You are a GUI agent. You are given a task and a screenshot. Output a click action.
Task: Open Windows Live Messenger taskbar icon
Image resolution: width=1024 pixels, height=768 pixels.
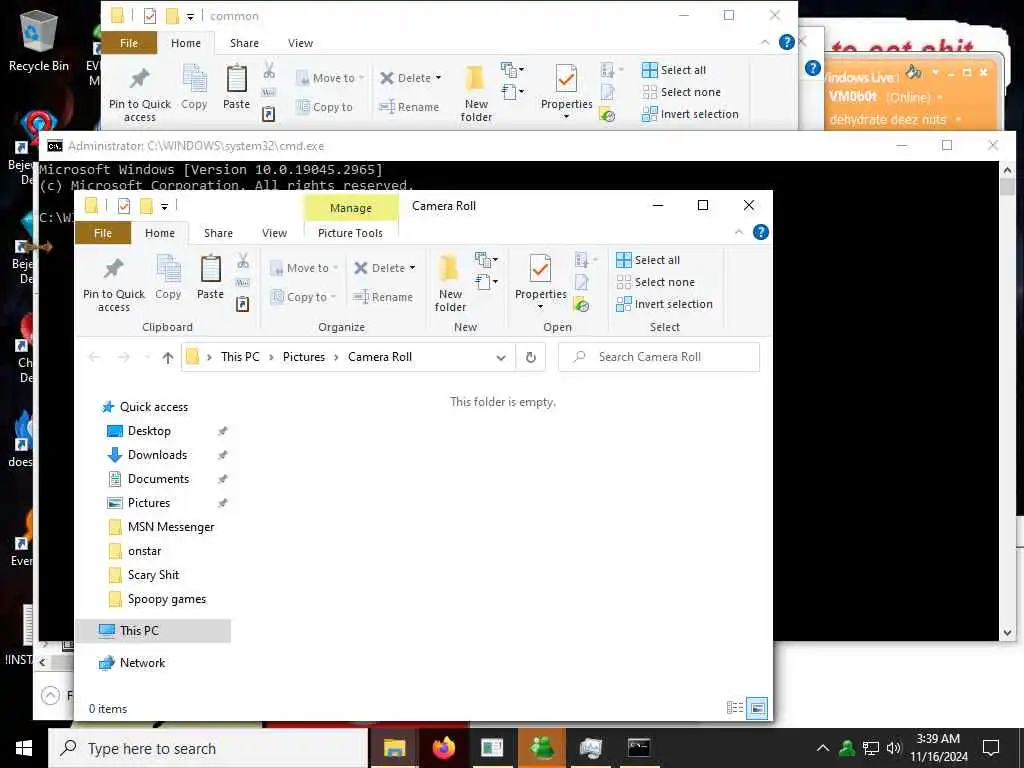pos(541,748)
